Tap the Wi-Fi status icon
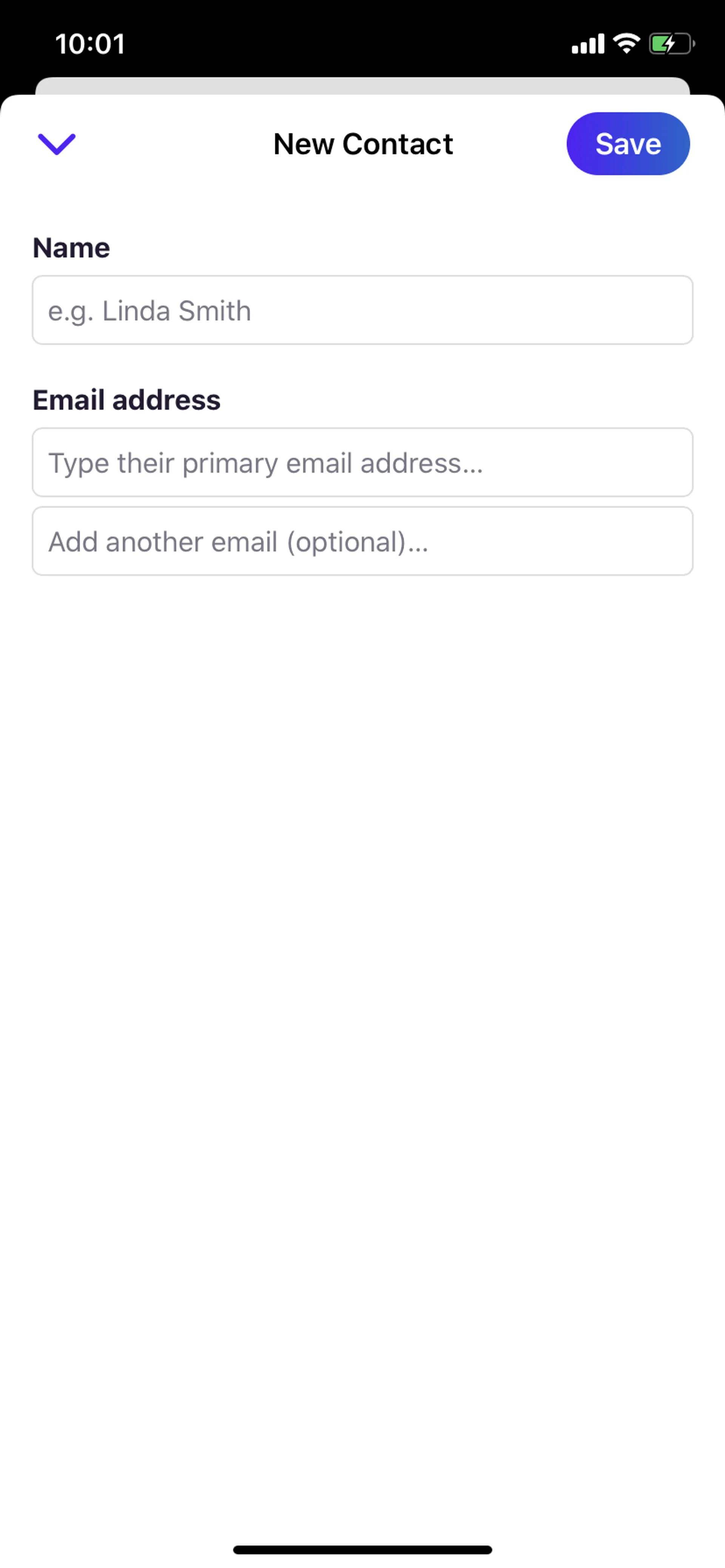725x1568 pixels. click(626, 43)
